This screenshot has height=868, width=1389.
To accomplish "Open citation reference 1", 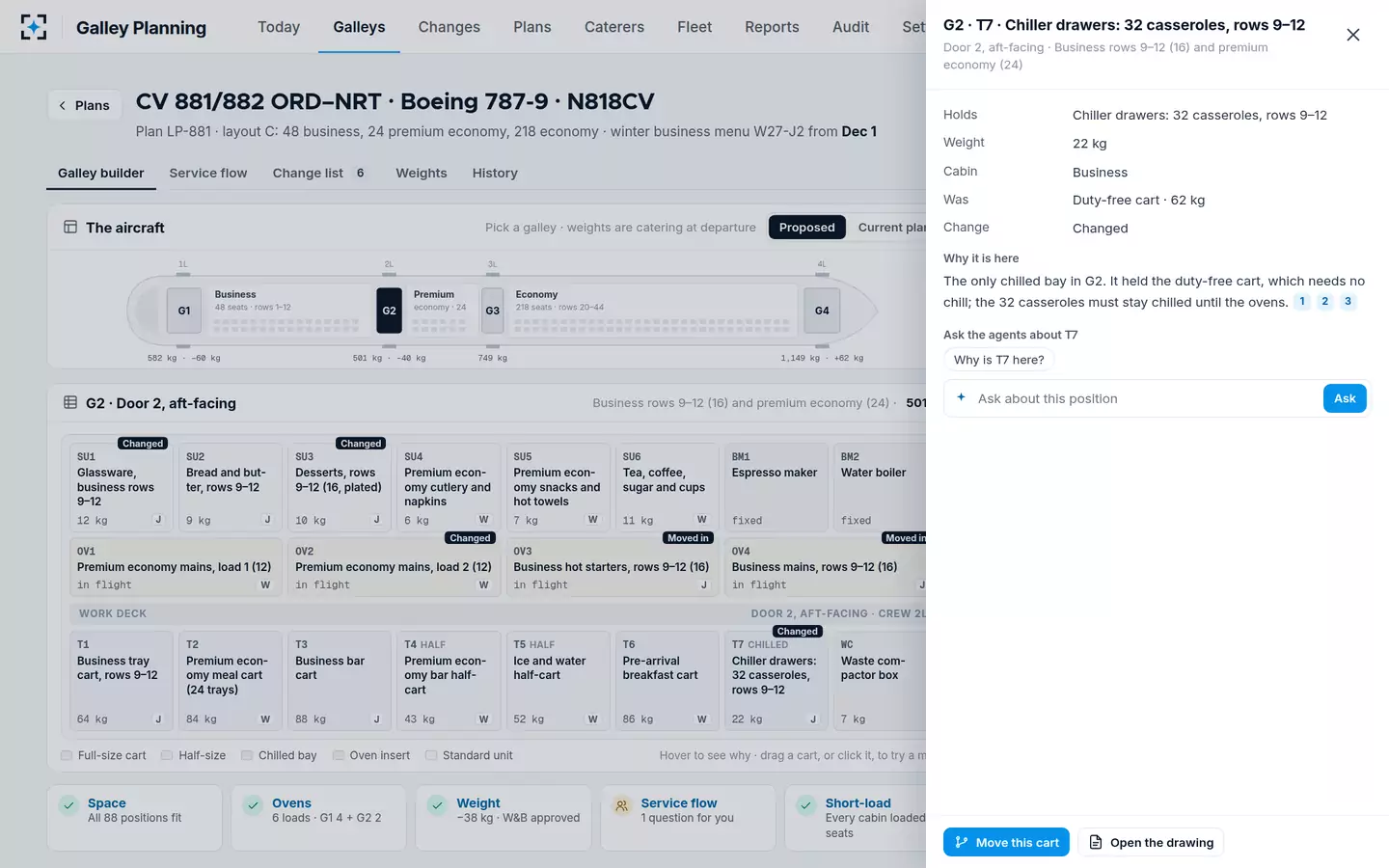I will (x=1302, y=302).
